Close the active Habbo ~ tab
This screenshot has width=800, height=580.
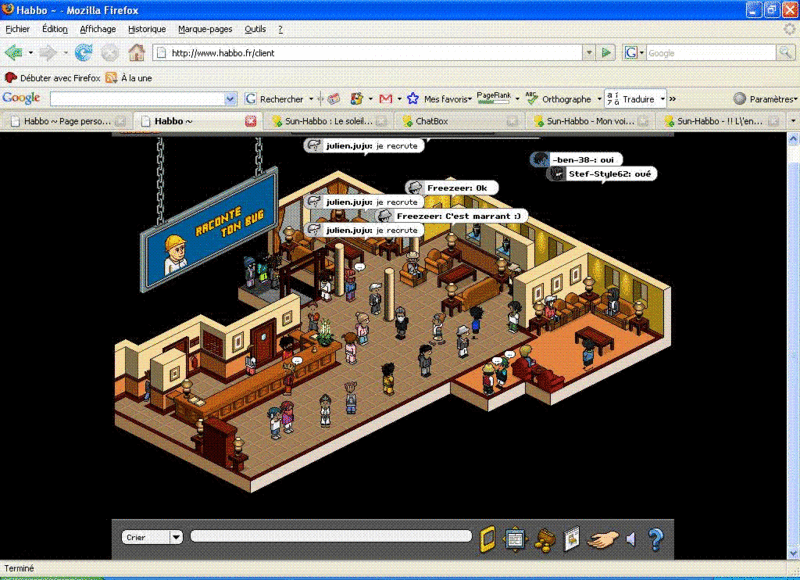pos(251,121)
